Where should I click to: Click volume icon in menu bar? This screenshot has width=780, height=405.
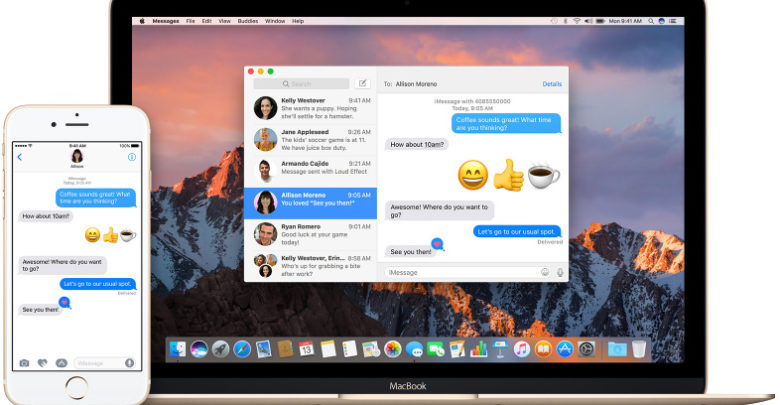[588, 21]
